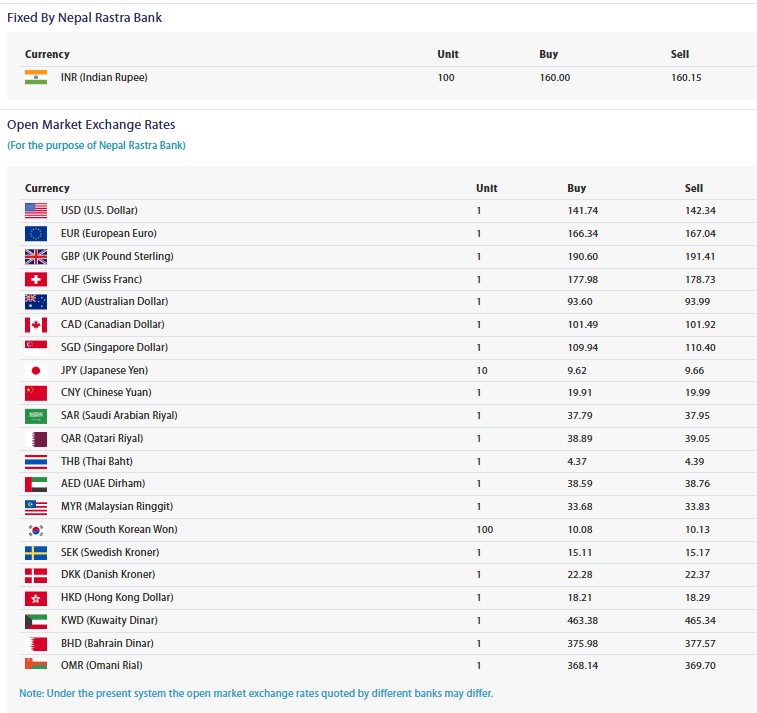Click the South Korean flag icon
This screenshot has height=713, width=757.
(36, 530)
